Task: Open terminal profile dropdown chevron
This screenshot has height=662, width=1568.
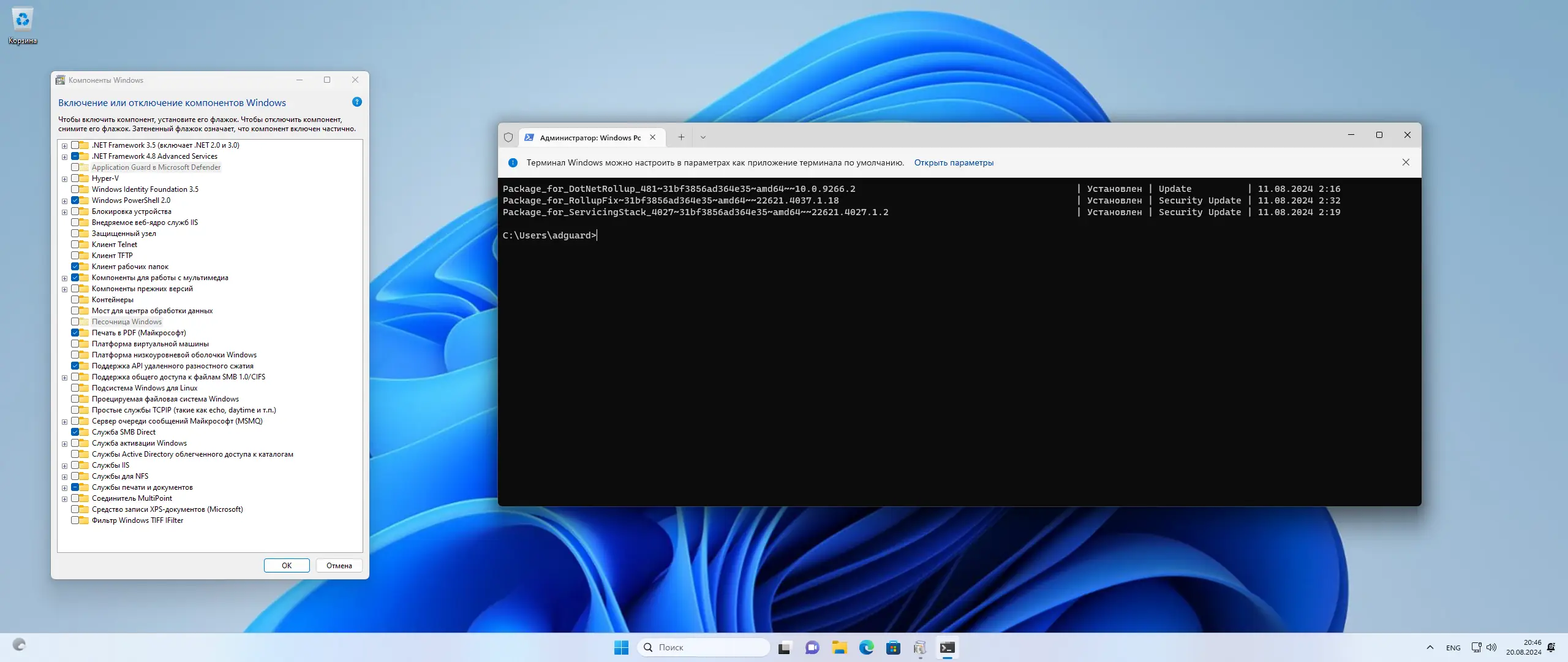Action: 703,137
